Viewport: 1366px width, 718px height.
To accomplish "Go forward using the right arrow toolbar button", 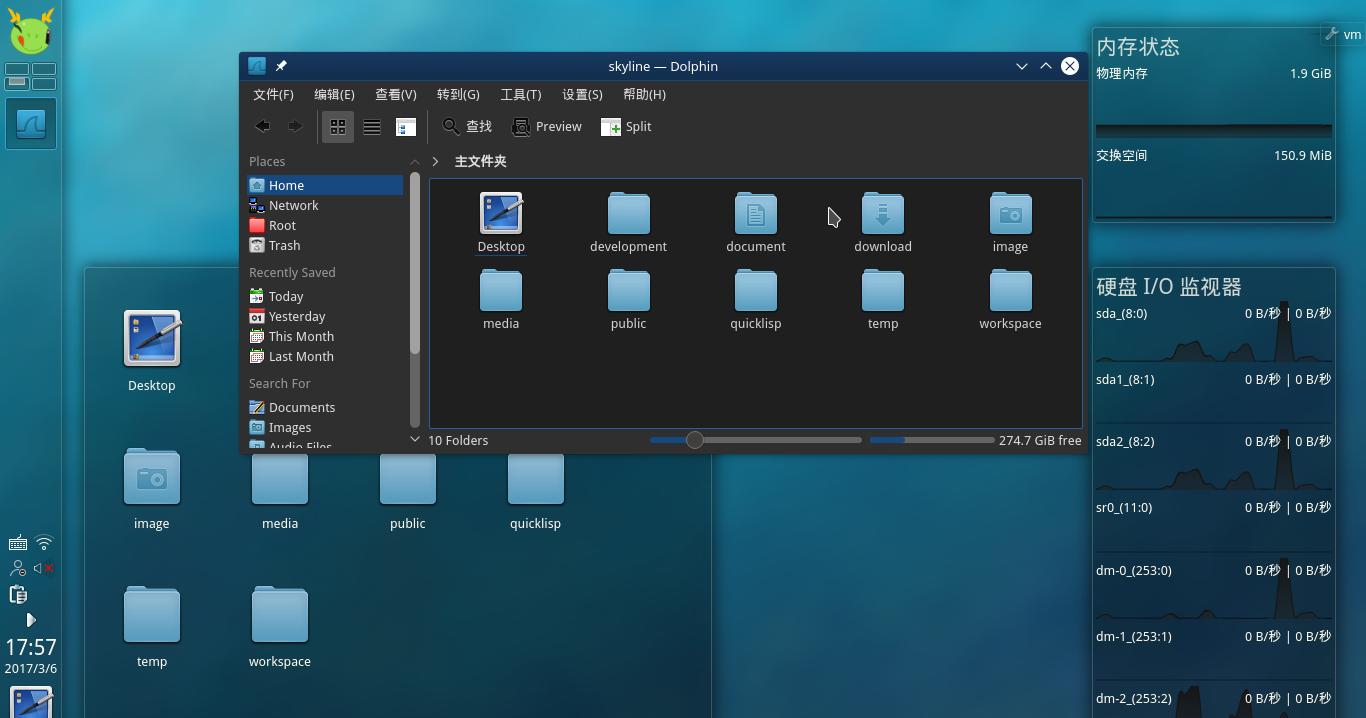I will pyautogui.click(x=294, y=126).
